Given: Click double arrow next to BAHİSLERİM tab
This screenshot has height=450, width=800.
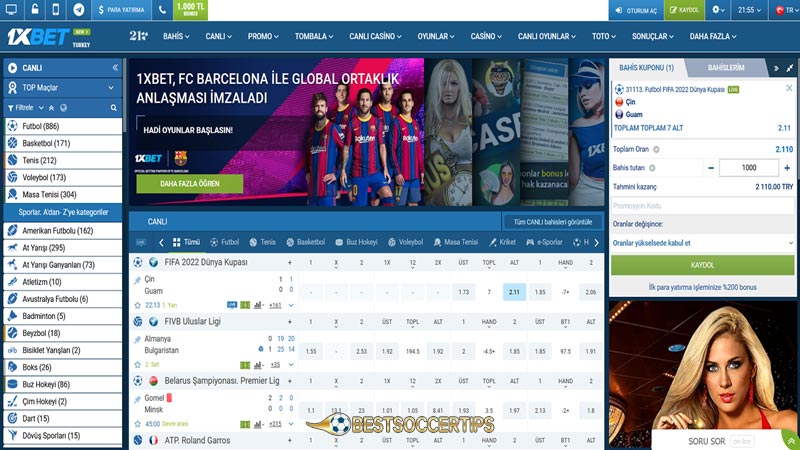Looking at the screenshot, I should (x=776, y=68).
